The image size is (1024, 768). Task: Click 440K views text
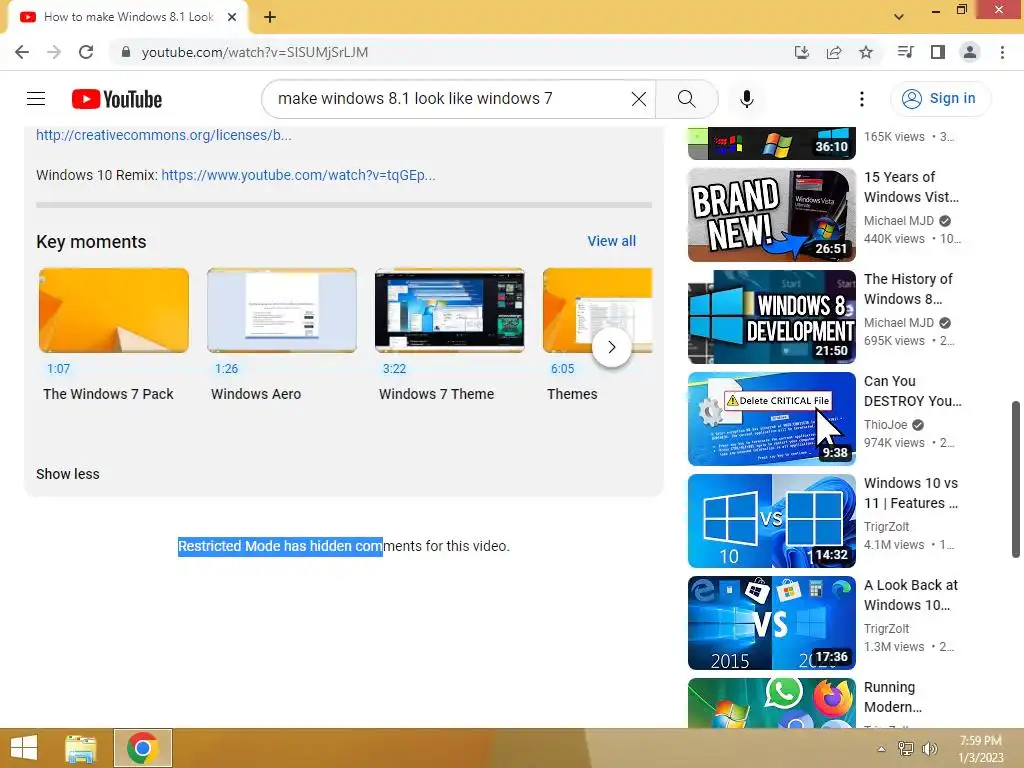click(893, 238)
